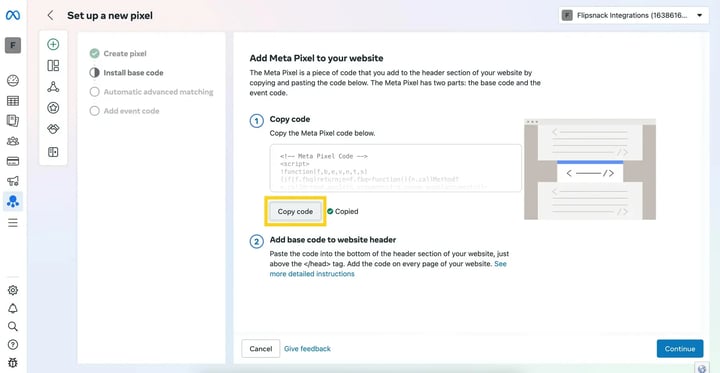The width and height of the screenshot is (720, 373).
Task: Open the green plus connect data icon
Action: (x=53, y=44)
